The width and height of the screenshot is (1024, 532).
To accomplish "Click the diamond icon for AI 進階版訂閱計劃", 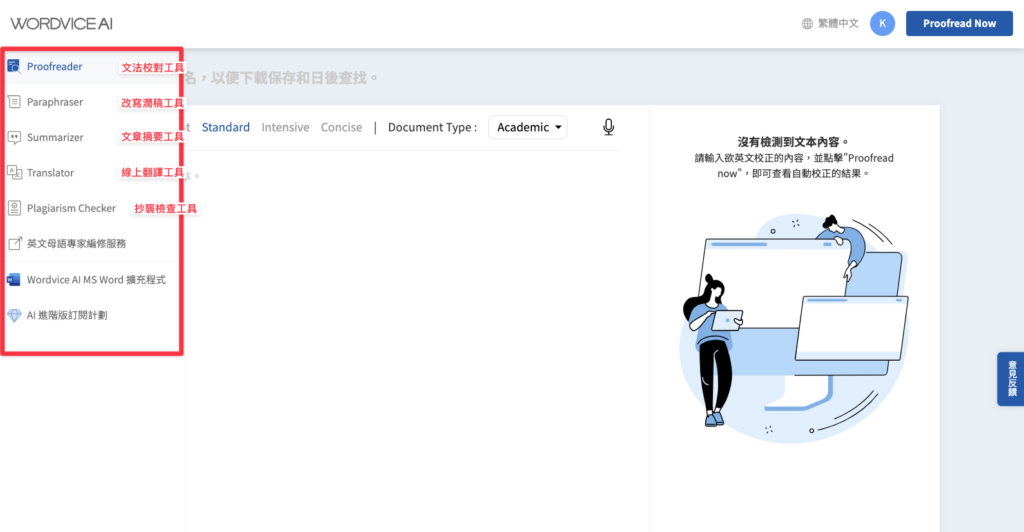I will point(14,315).
